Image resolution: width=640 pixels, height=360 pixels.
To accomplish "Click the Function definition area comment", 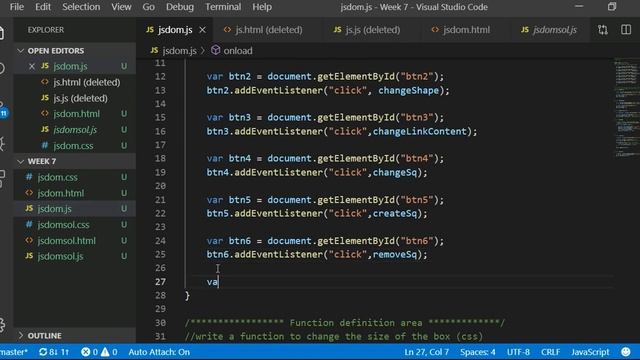I will click(345, 323).
